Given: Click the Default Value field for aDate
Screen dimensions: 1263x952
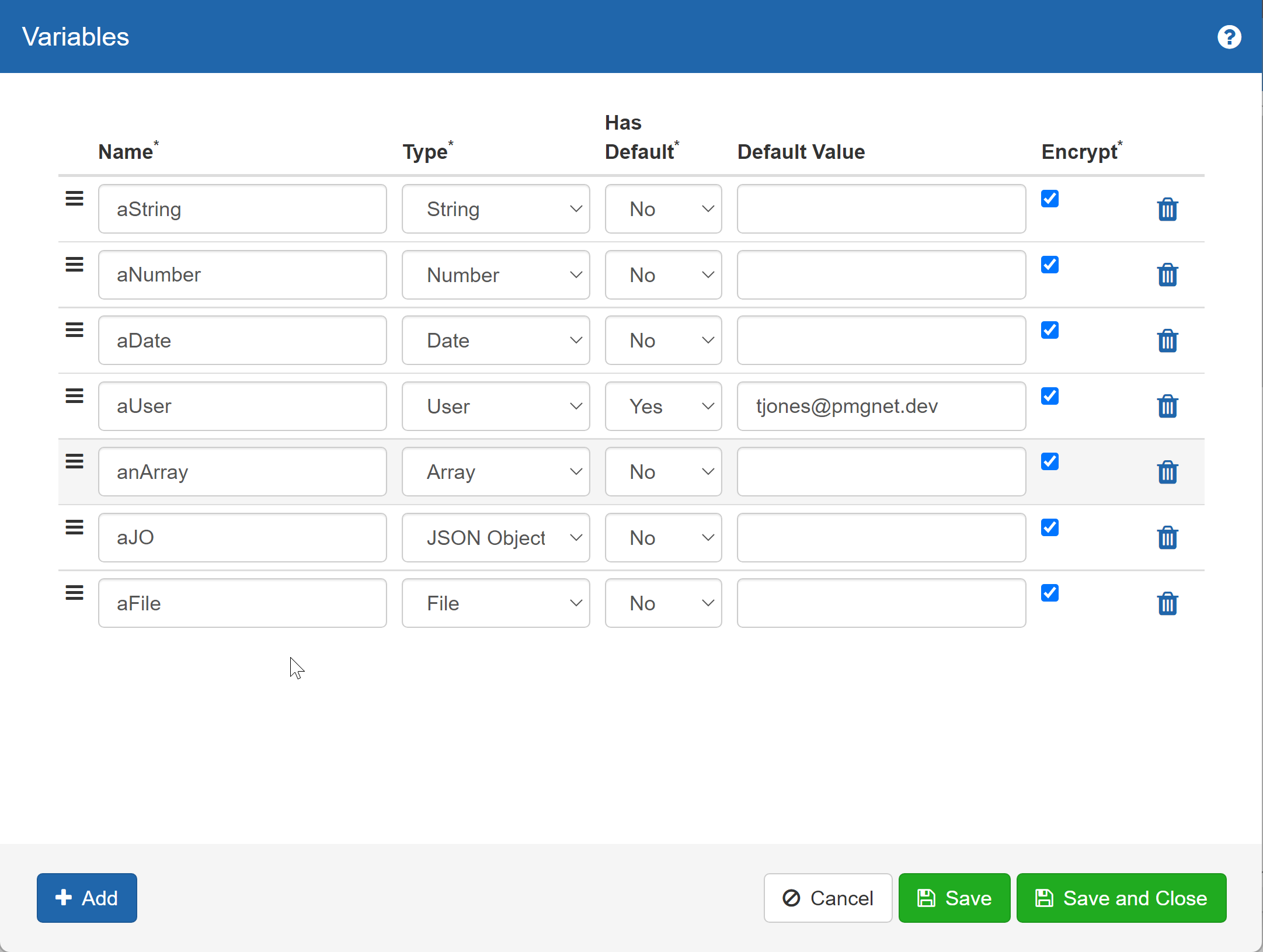Looking at the screenshot, I should tap(880, 340).
